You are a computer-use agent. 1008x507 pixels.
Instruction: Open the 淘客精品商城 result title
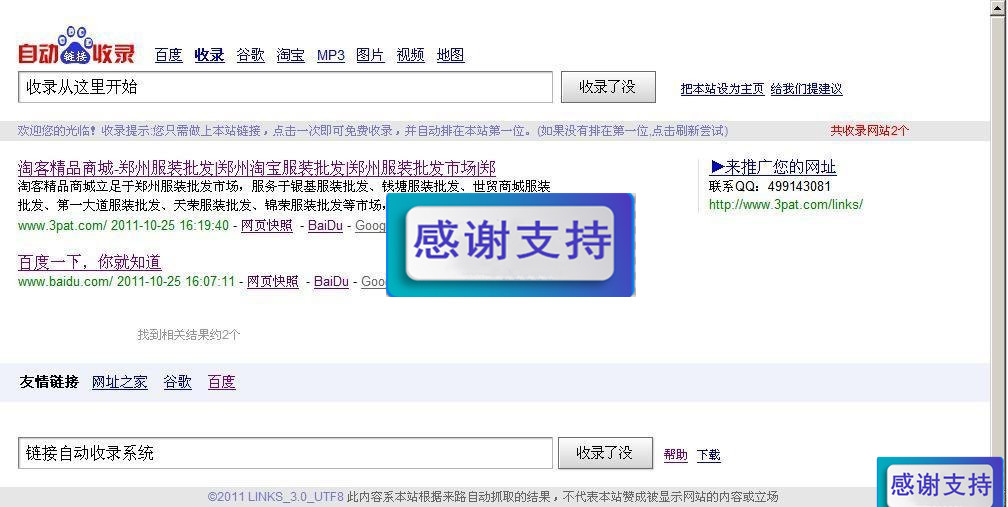[x=256, y=168]
